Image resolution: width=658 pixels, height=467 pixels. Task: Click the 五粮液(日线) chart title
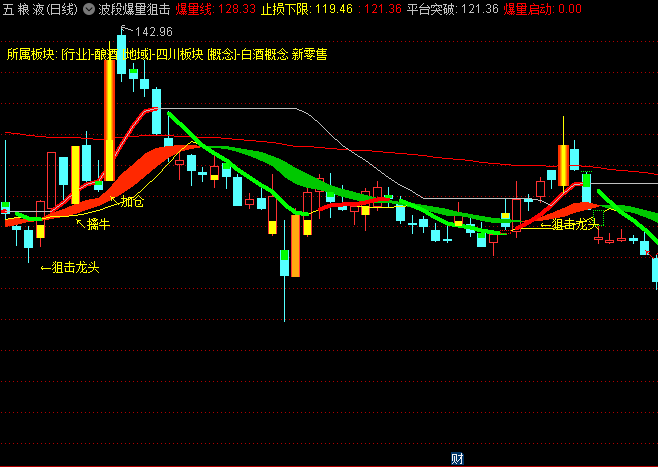coord(40,9)
